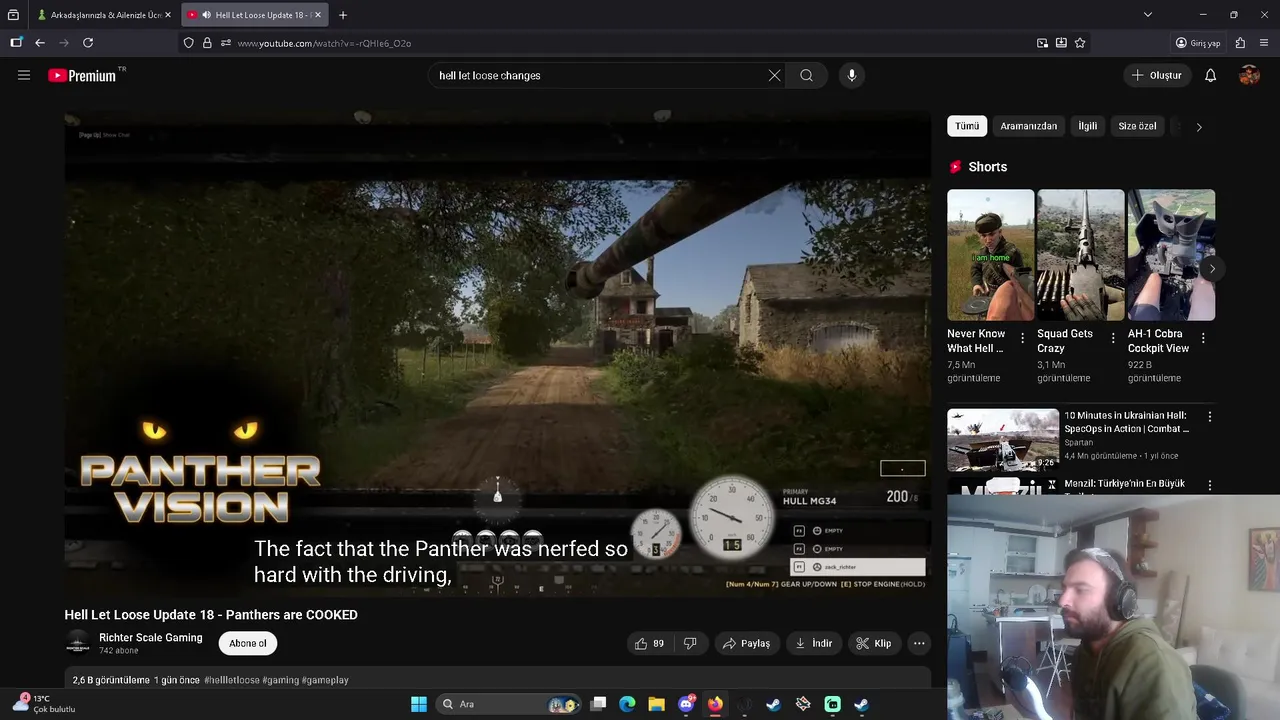The height and width of the screenshot is (720, 1280).
Task: Click the taskbar Ara search box
Action: coord(510,704)
